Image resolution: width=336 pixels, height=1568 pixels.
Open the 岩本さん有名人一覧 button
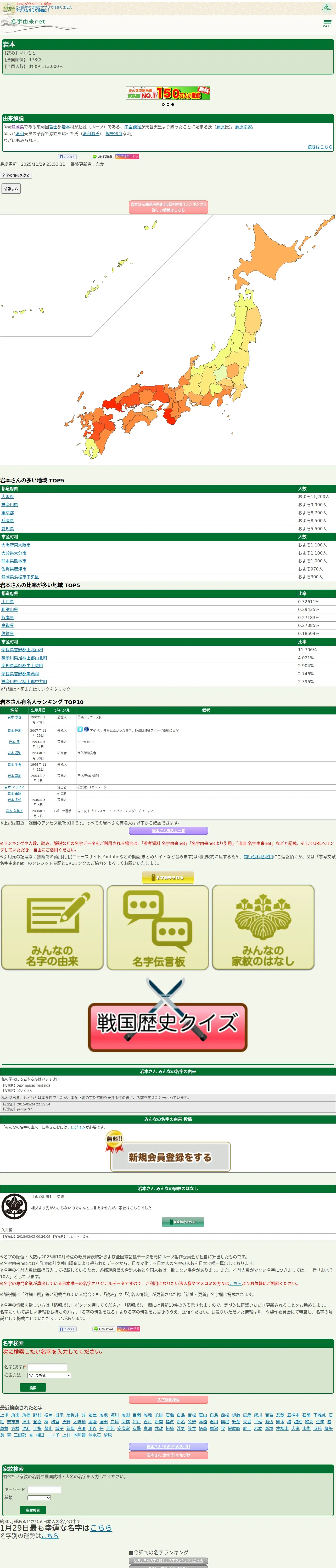[x=168, y=831]
